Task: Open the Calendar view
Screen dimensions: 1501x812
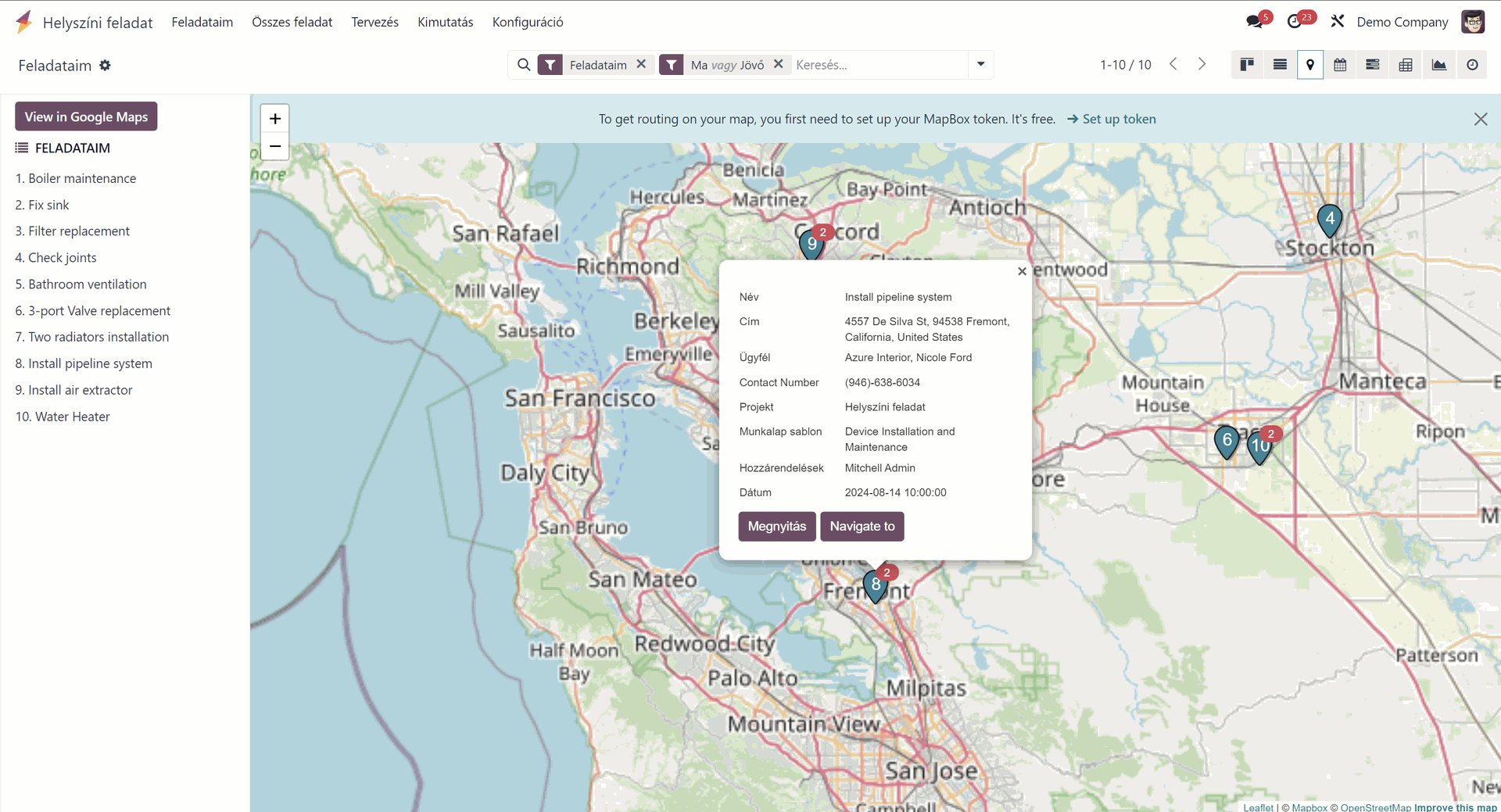Action: tap(1340, 65)
